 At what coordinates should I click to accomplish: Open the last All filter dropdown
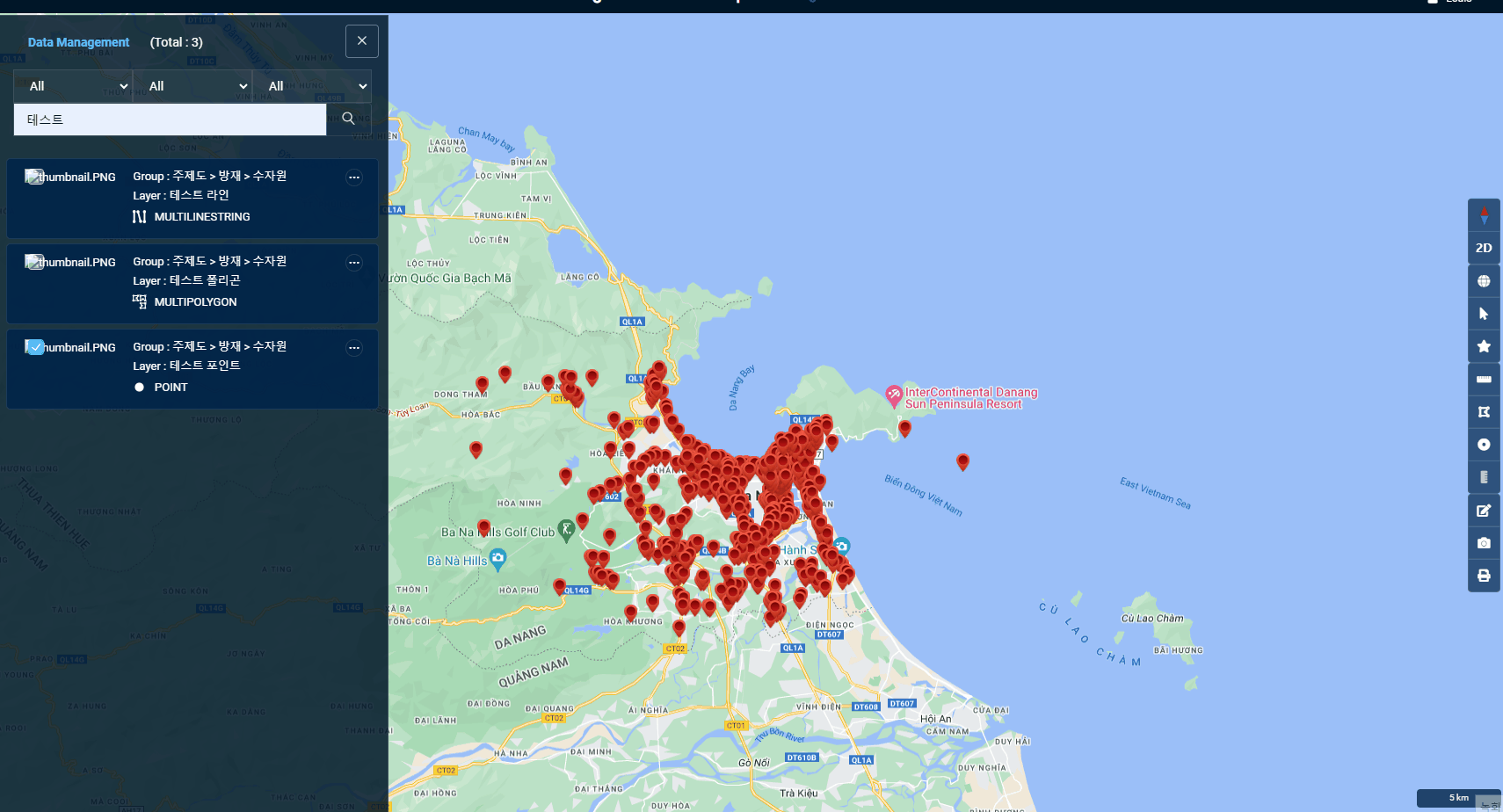312,86
